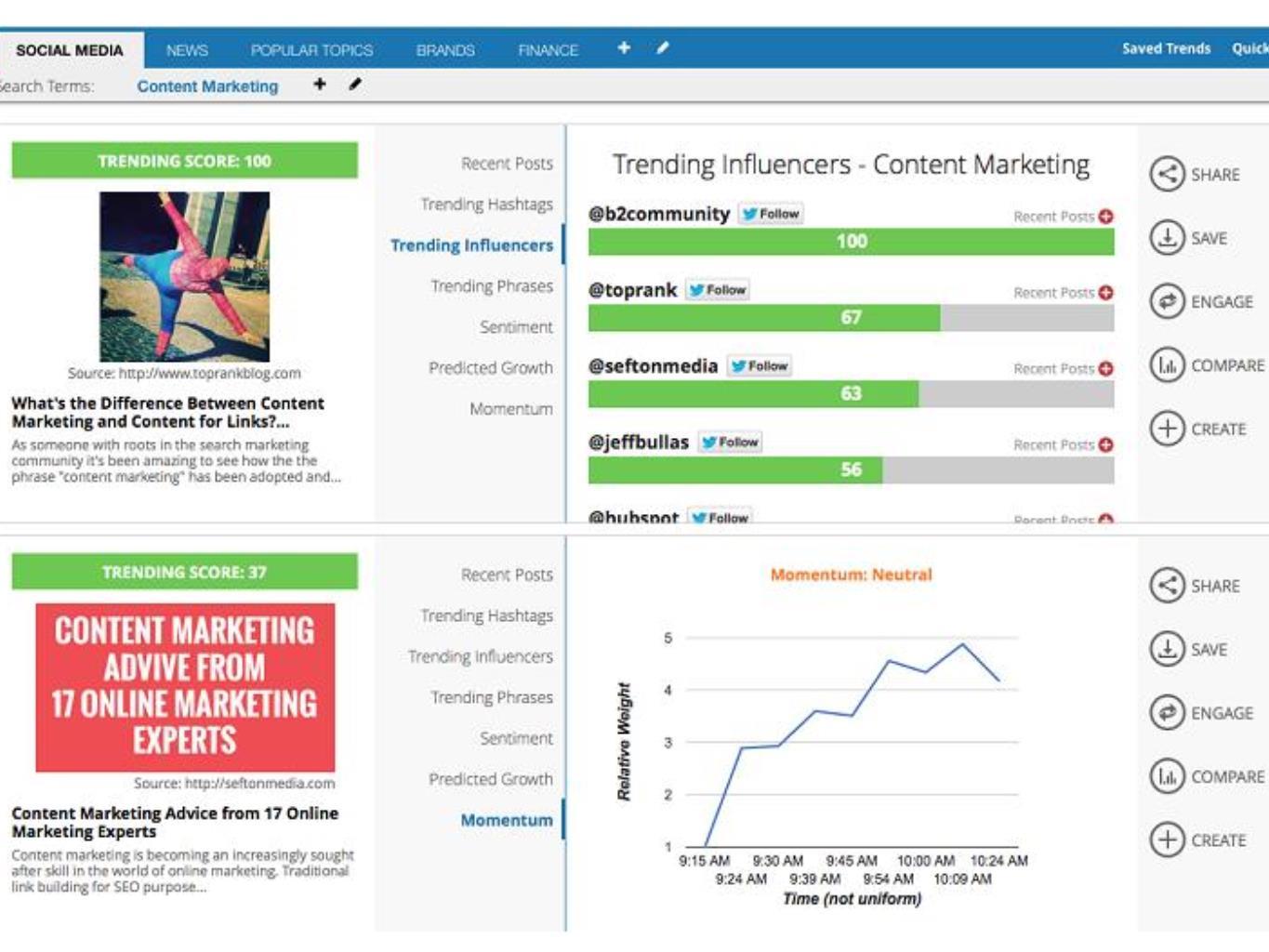Open Saved Trends link
Screen dimensions: 1269x952
click(1166, 48)
